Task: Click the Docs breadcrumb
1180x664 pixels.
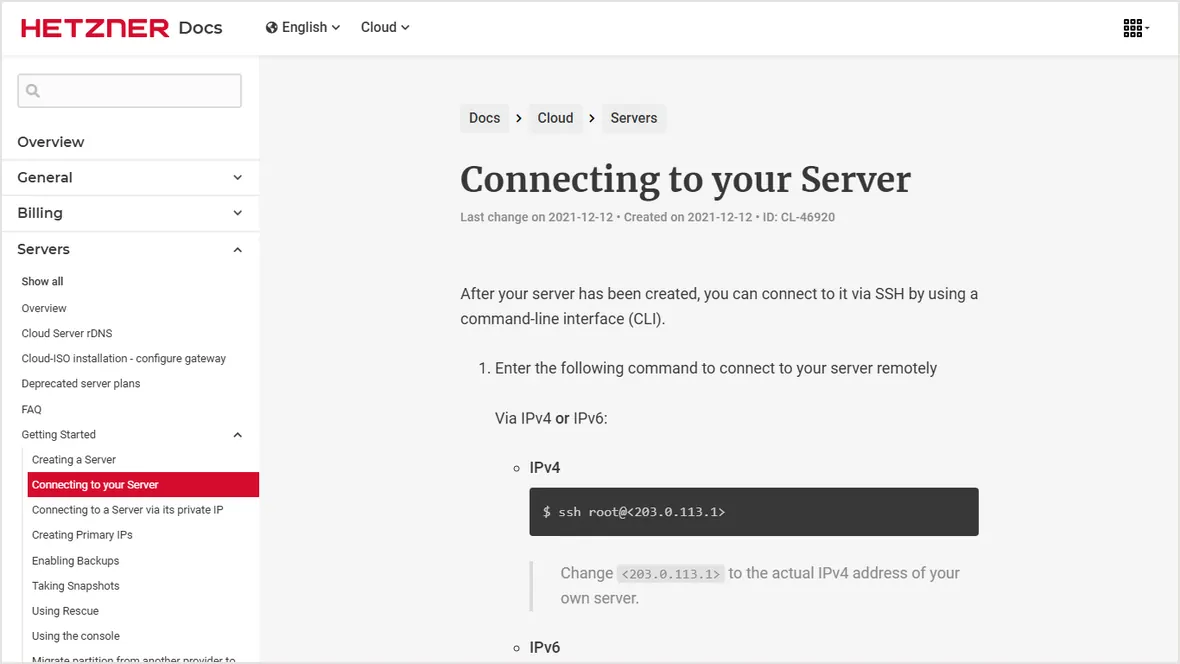Action: (x=484, y=118)
